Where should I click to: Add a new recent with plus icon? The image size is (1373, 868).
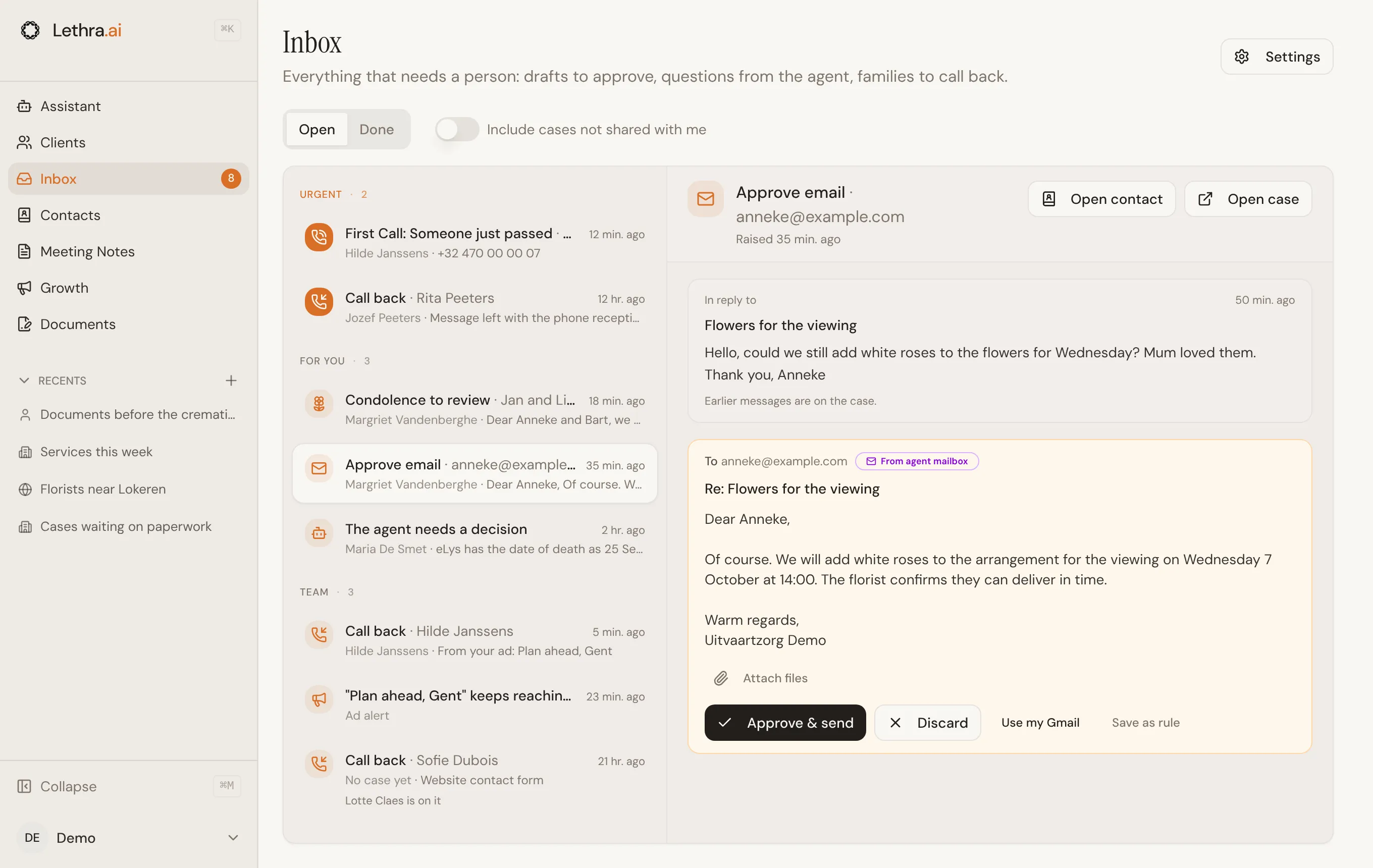[x=231, y=381]
